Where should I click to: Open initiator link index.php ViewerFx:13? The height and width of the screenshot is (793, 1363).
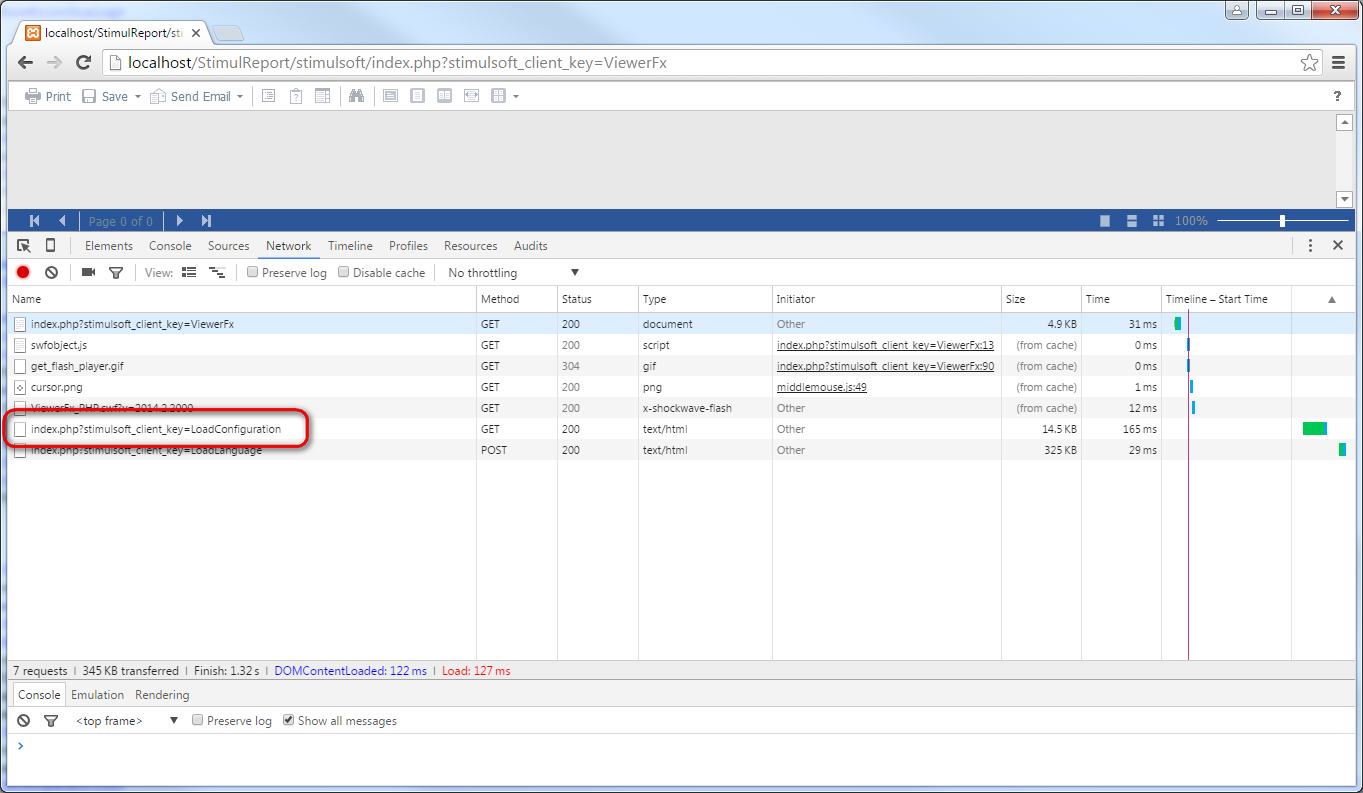[885, 345]
